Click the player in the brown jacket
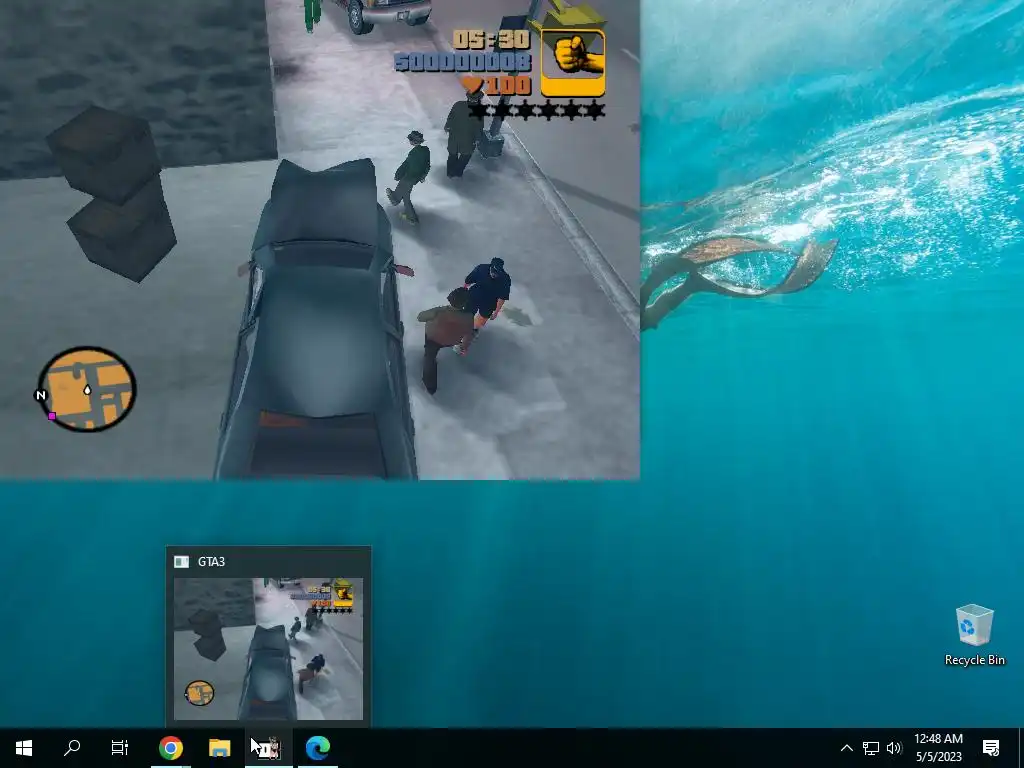 pyautogui.click(x=446, y=340)
